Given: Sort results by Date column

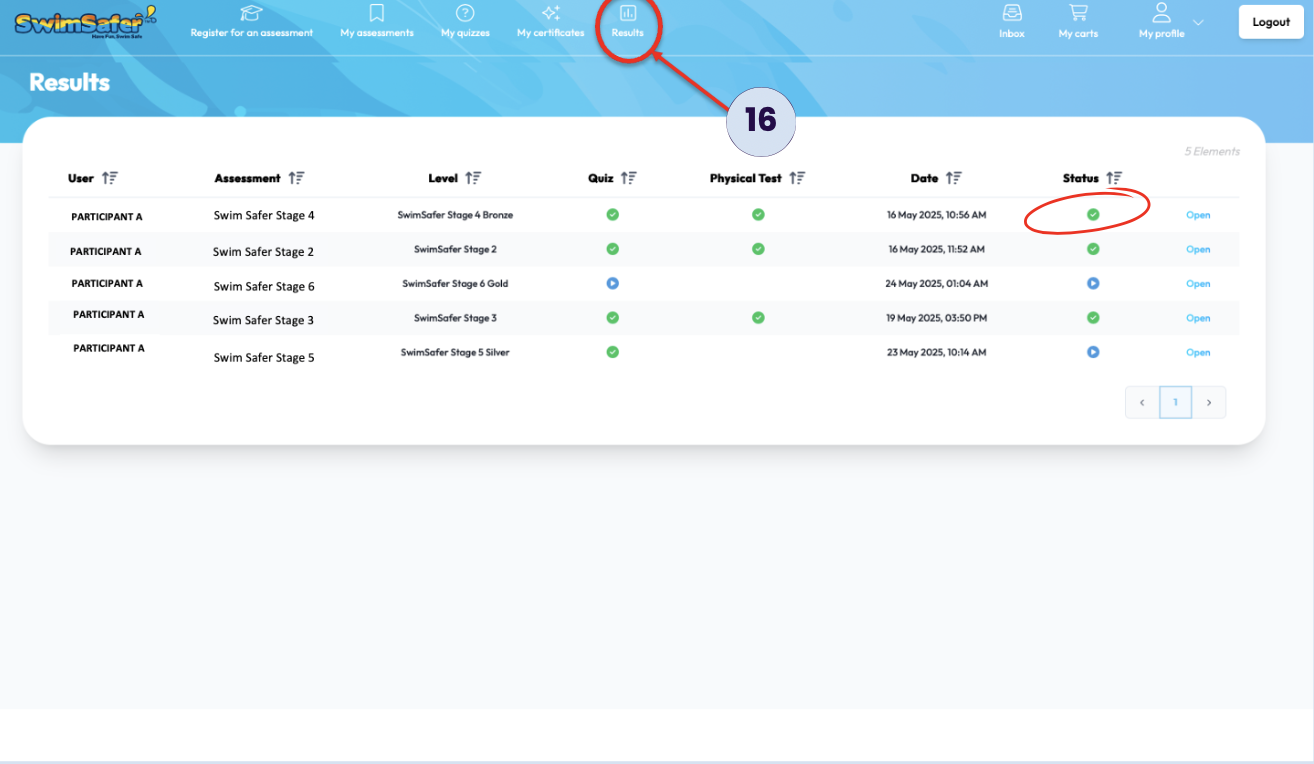Looking at the screenshot, I should [x=954, y=178].
